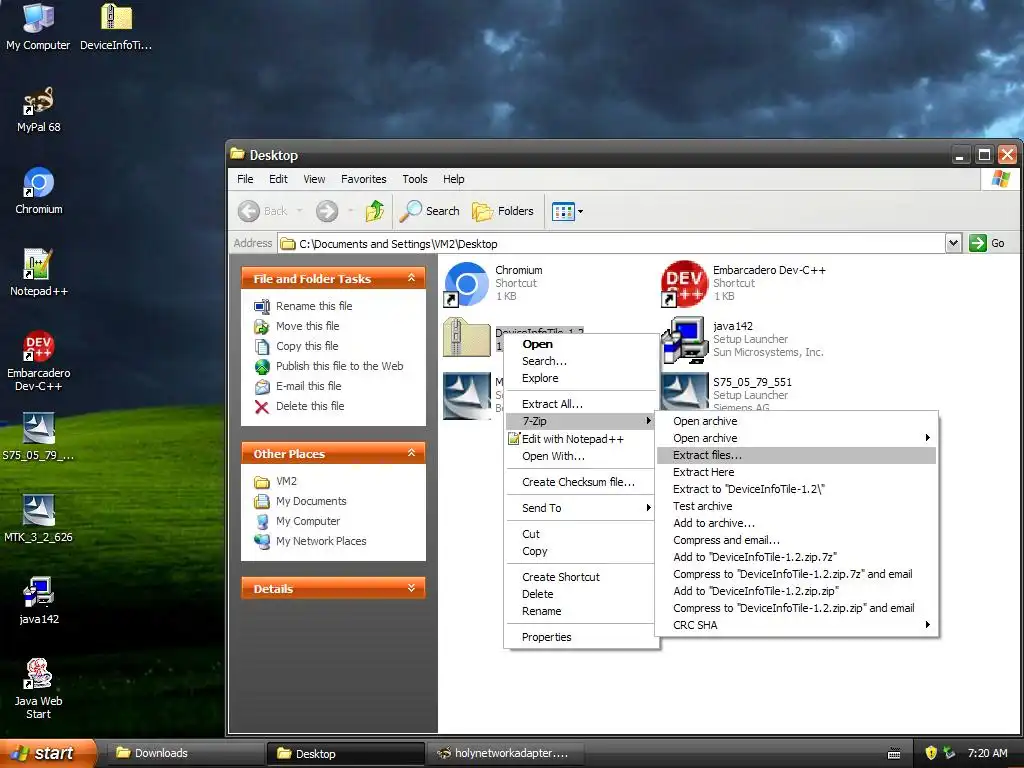Image resolution: width=1024 pixels, height=768 pixels.
Task: Select the Chromium desktop shortcut
Action: coord(39,191)
